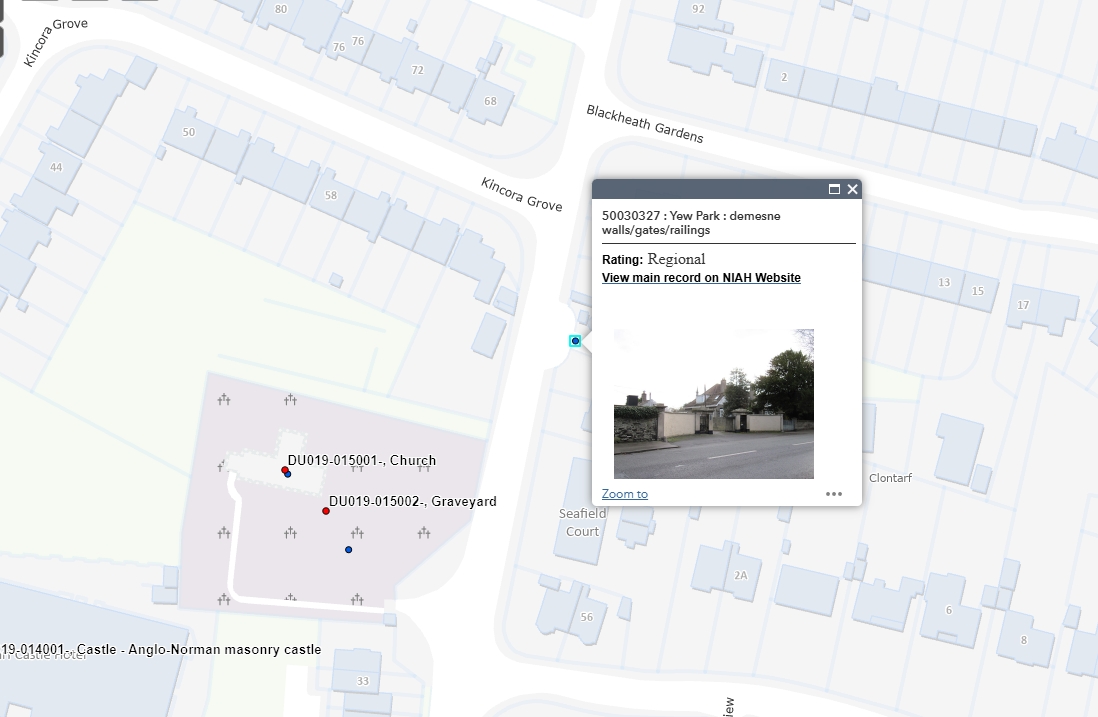Click the Clontarf place label

coord(890,478)
